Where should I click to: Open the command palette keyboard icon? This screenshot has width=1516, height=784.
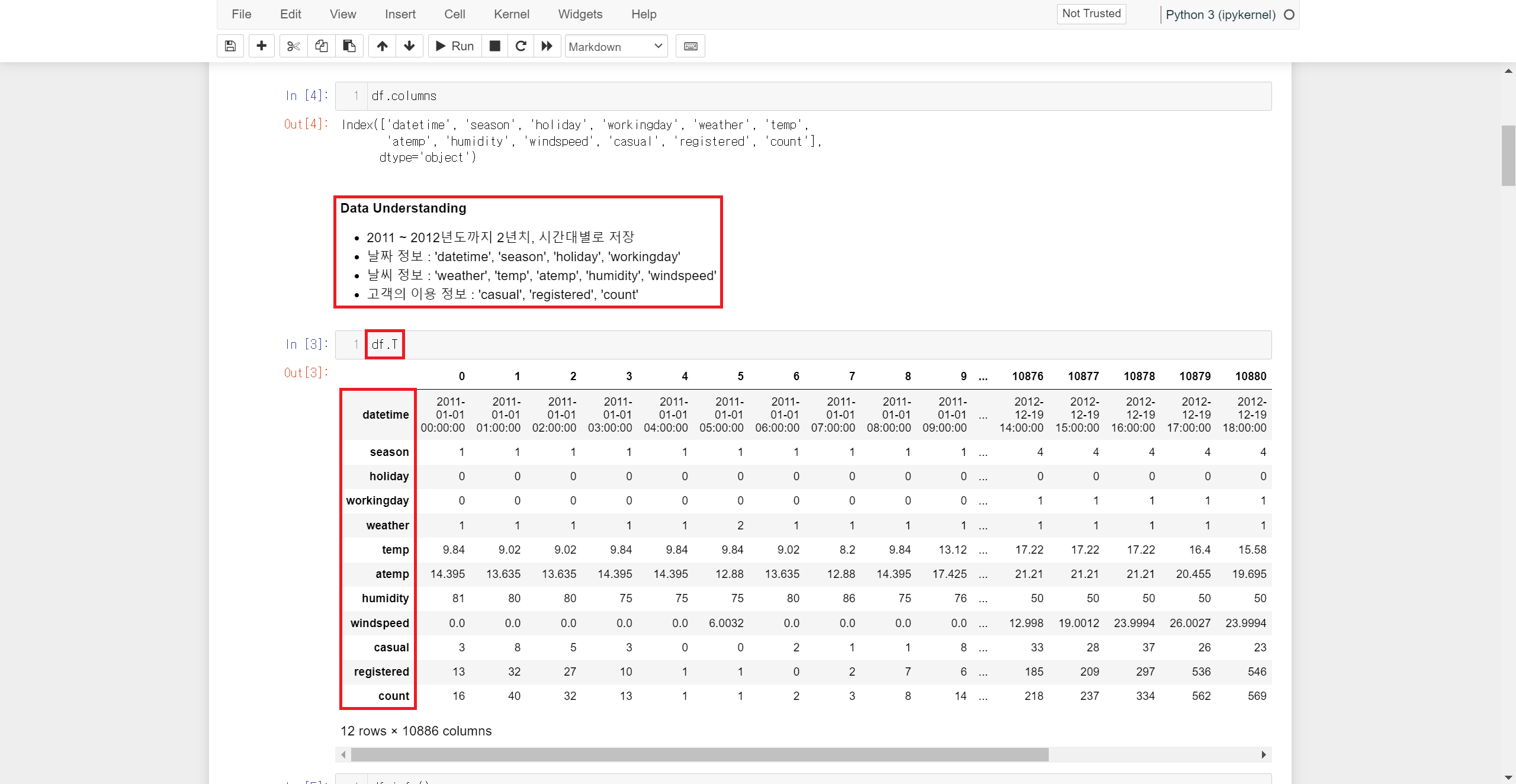690,46
